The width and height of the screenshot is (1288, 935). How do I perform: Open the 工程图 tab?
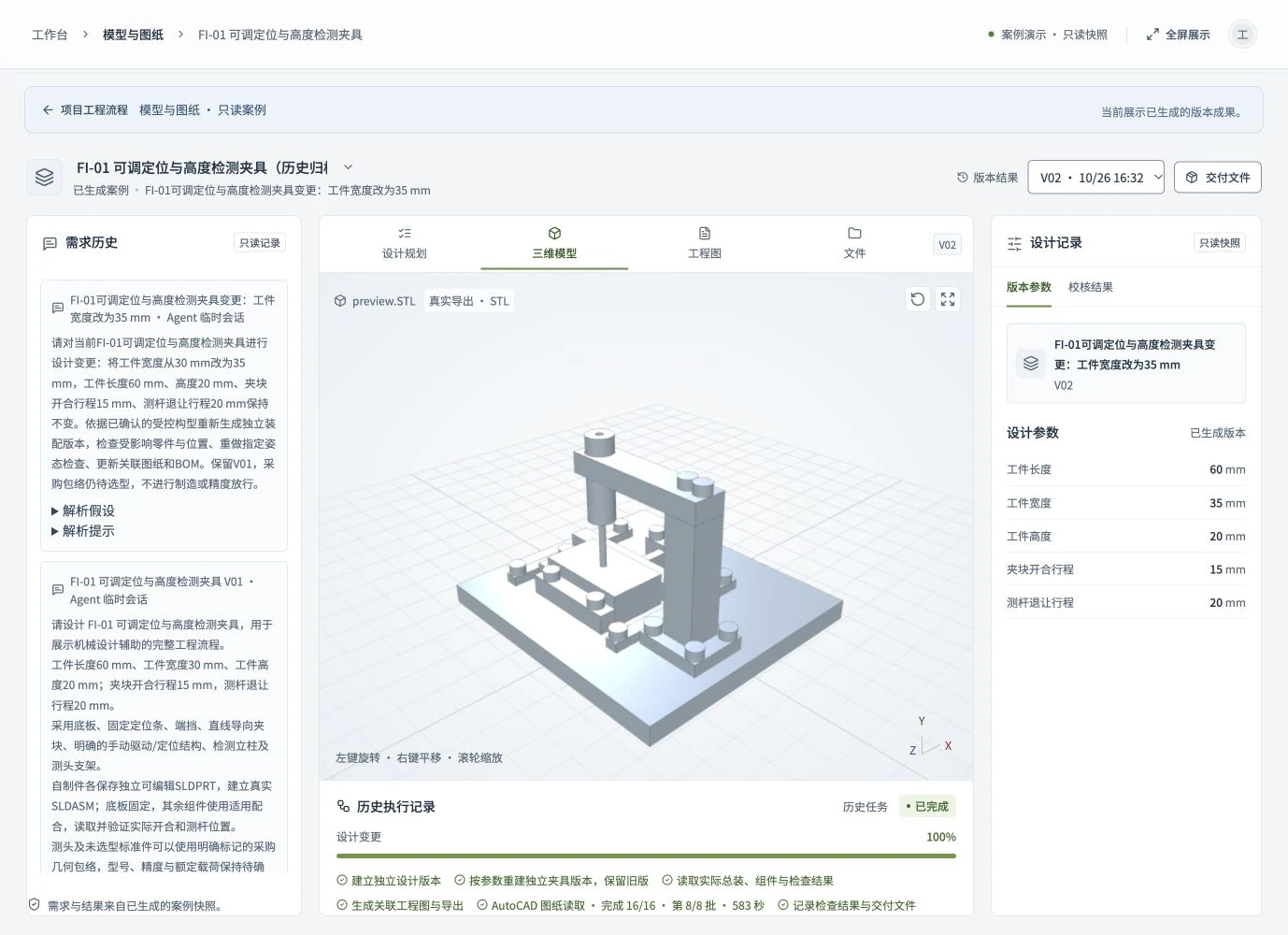[x=705, y=243]
